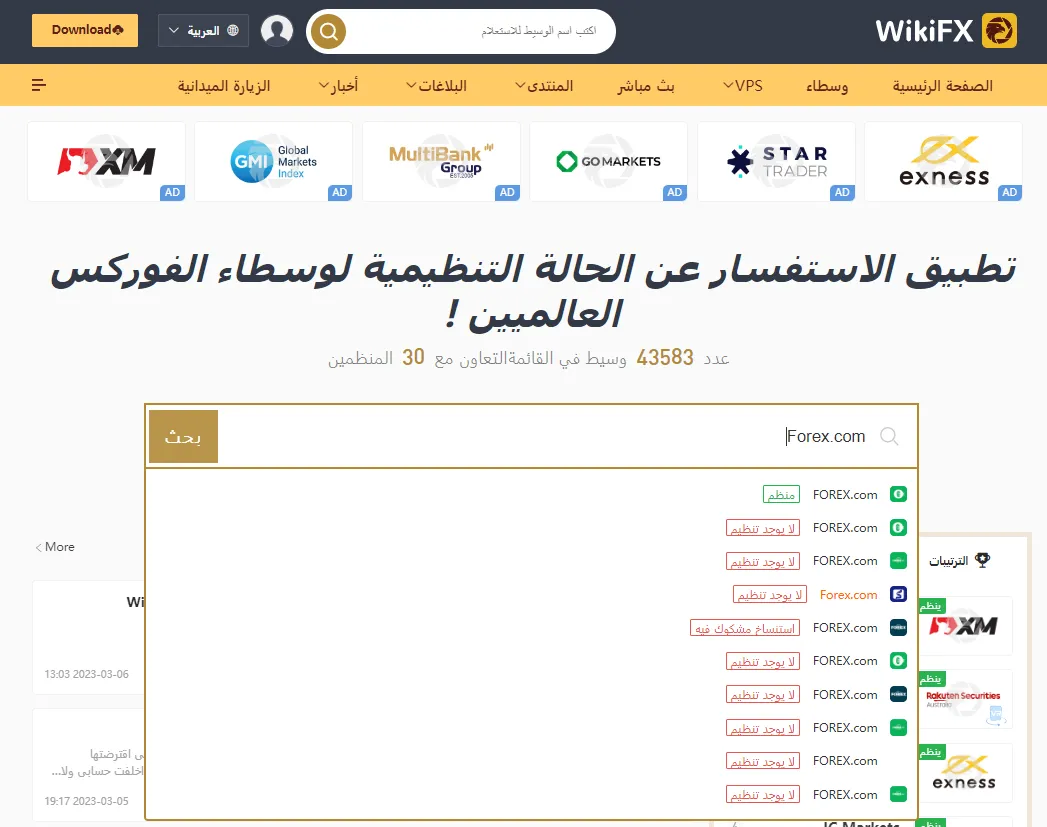Open the Star Trader ad banner
Image resolution: width=1047 pixels, height=827 pixels.
point(777,162)
